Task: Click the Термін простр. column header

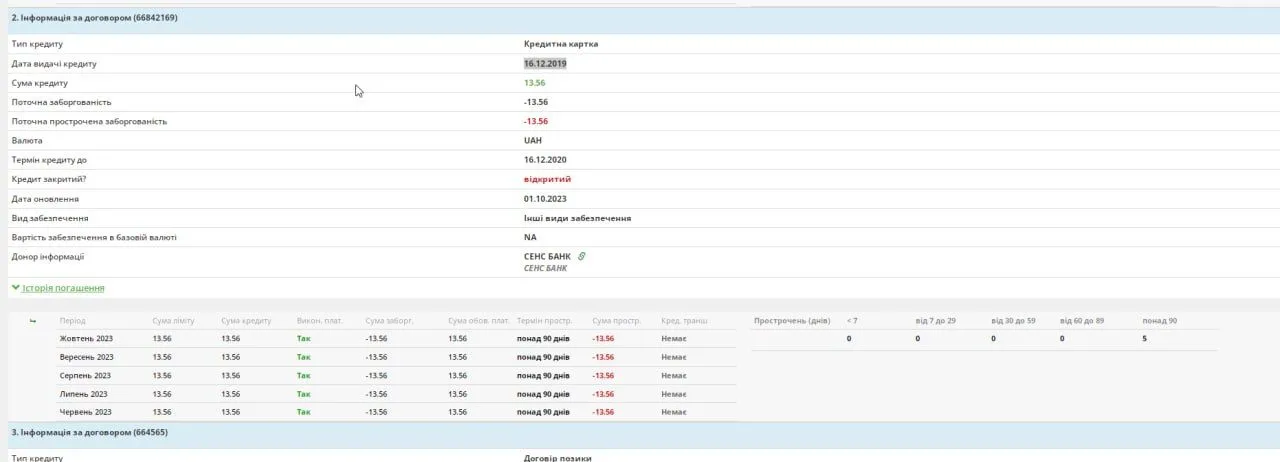Action: click(x=545, y=321)
